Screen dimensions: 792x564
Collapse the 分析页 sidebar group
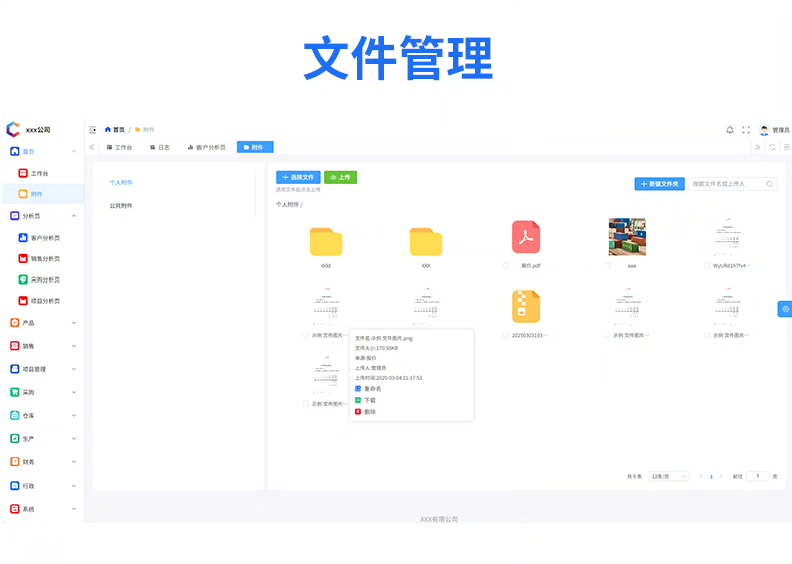pos(74,216)
